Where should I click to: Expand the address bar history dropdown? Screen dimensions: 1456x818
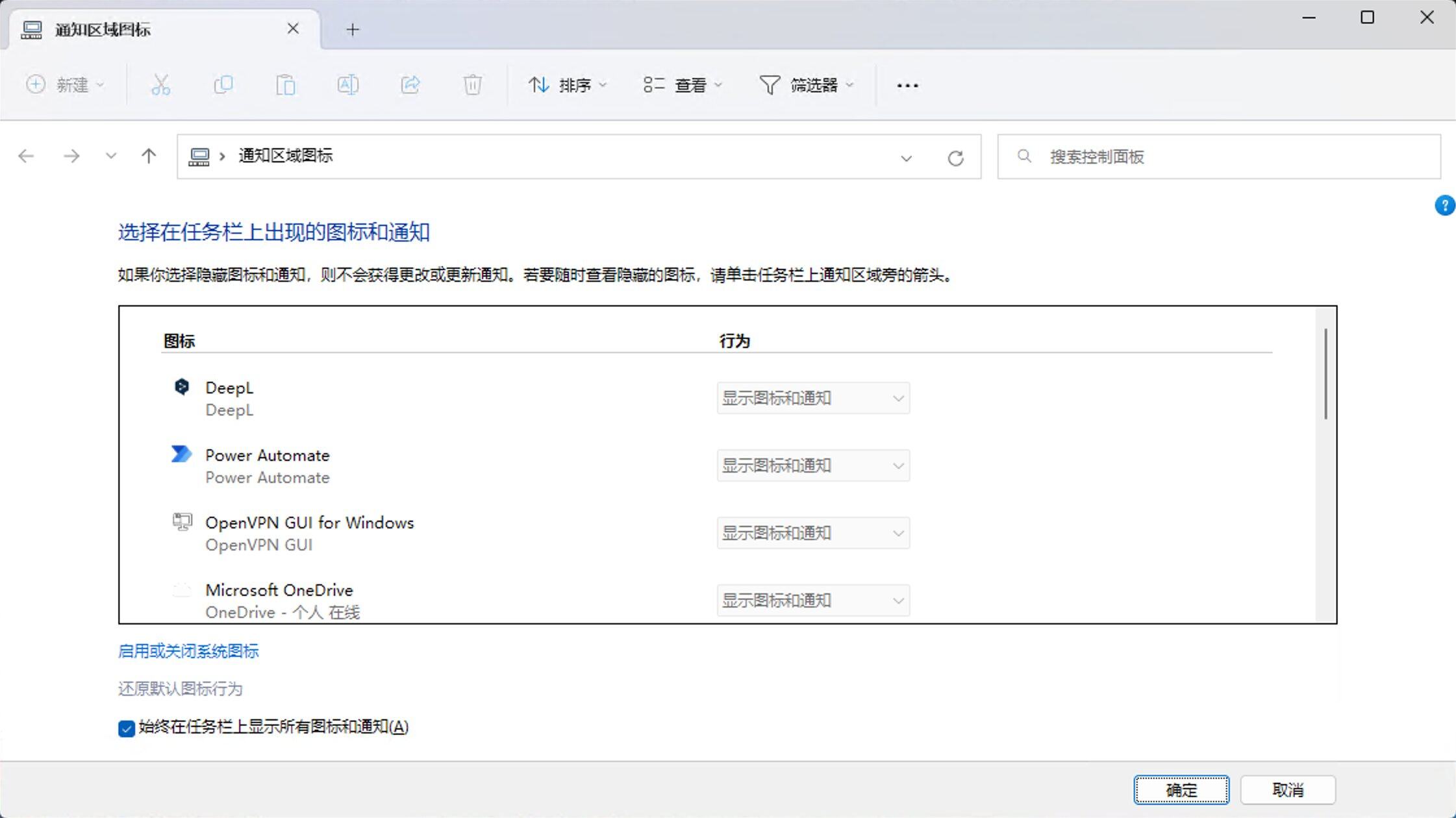906,158
